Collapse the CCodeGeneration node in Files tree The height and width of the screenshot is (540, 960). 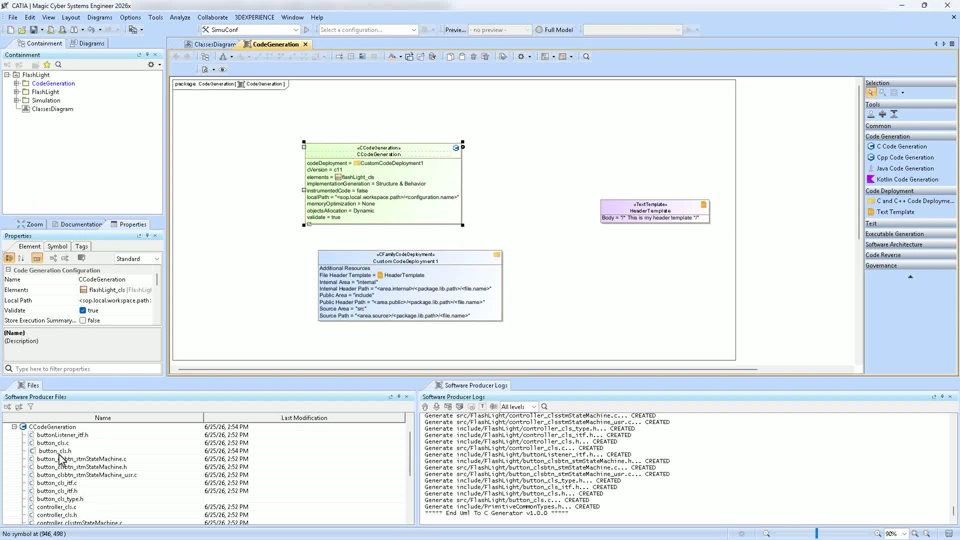pos(14,427)
